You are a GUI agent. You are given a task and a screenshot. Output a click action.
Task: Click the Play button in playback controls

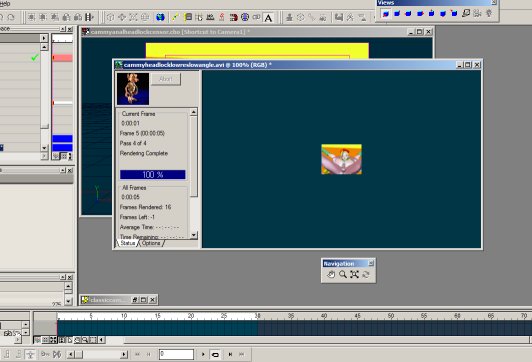point(203,355)
